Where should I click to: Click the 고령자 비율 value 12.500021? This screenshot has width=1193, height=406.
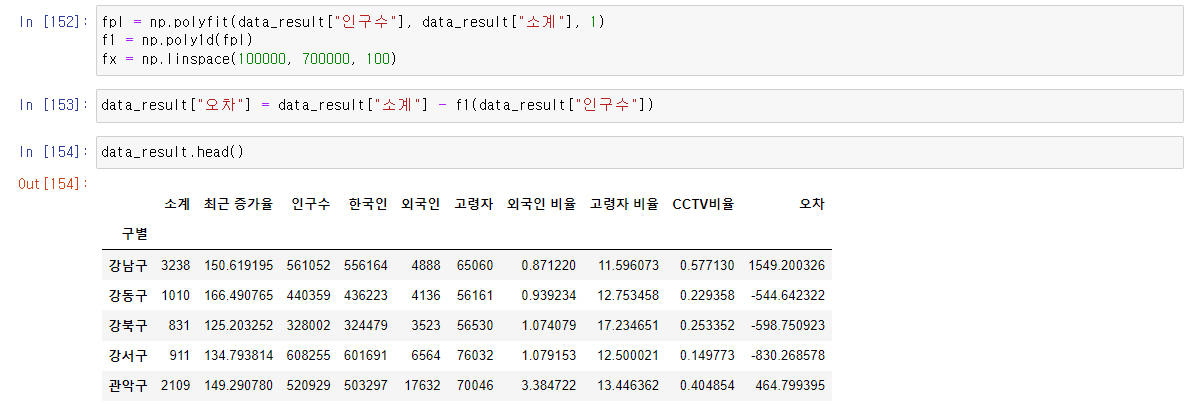point(624,355)
